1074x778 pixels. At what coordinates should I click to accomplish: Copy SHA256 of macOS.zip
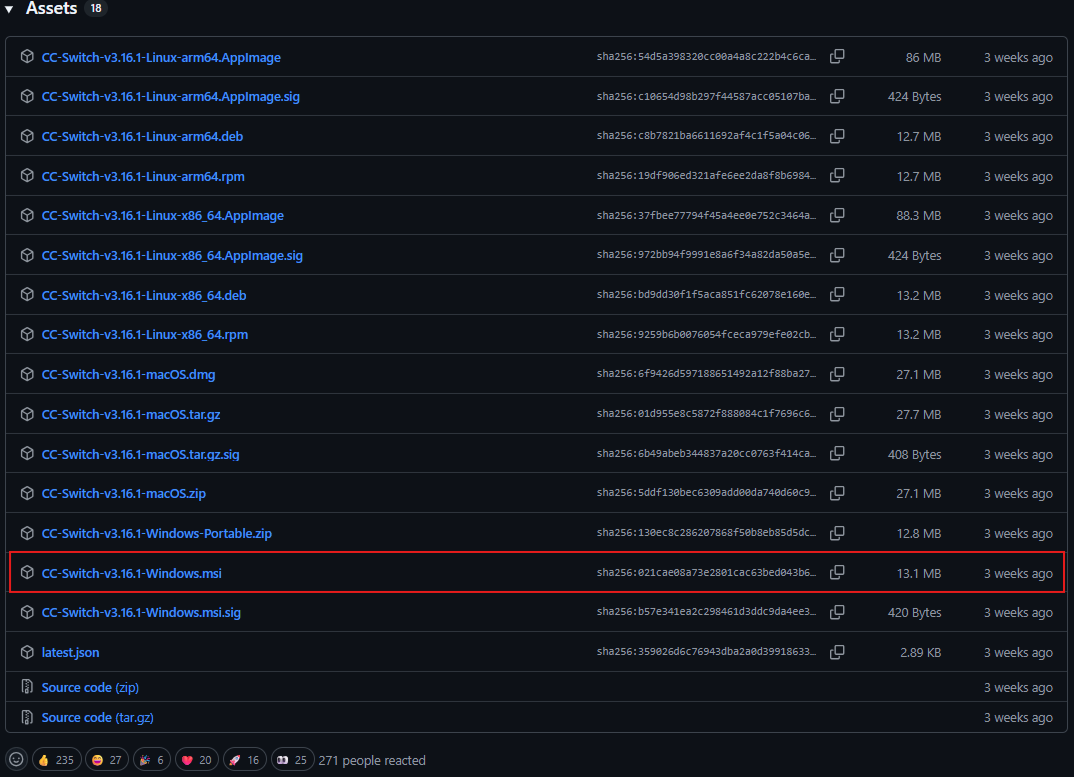pyautogui.click(x=837, y=493)
